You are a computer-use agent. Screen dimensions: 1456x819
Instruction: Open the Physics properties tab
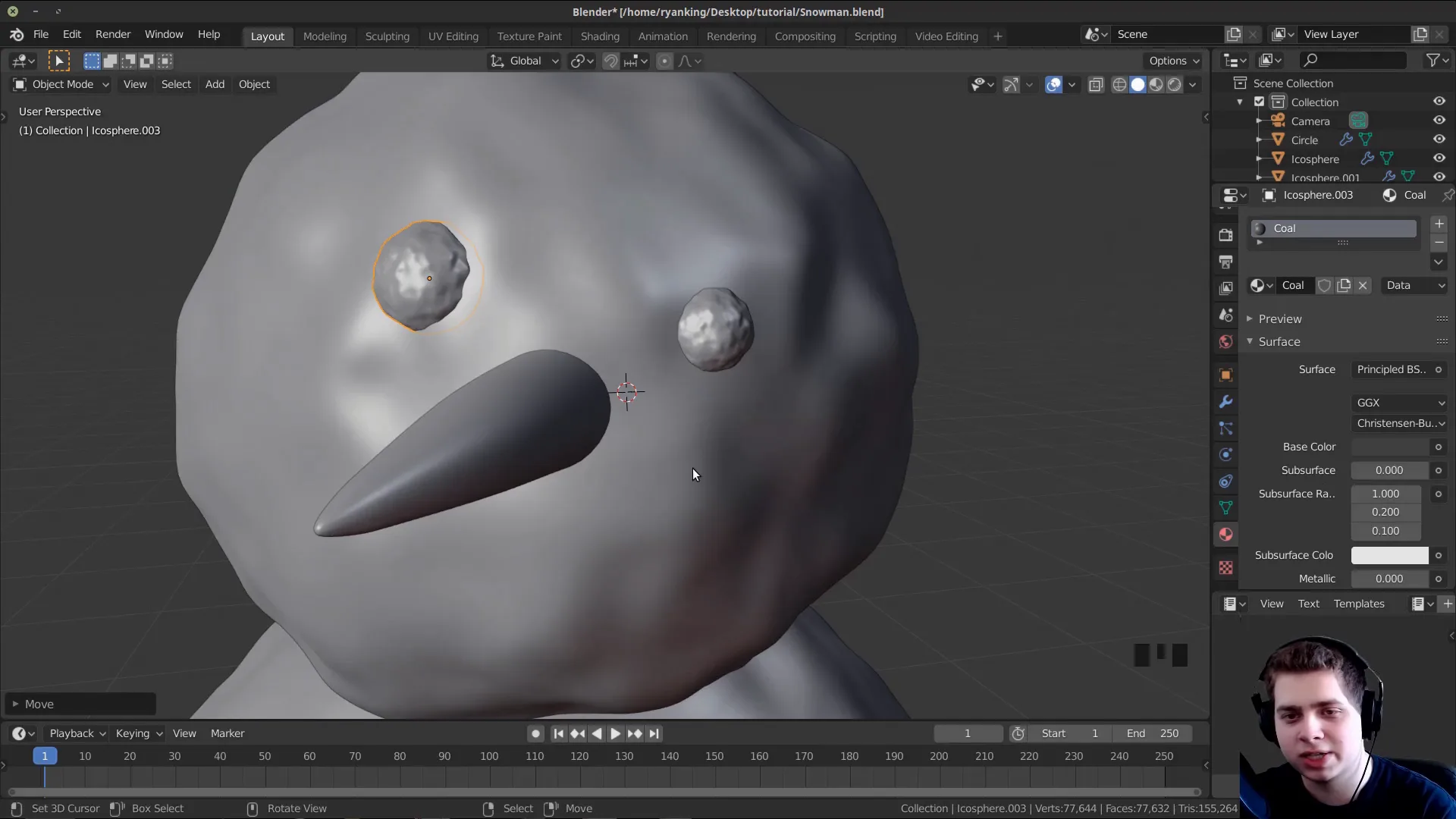pos(1226,454)
